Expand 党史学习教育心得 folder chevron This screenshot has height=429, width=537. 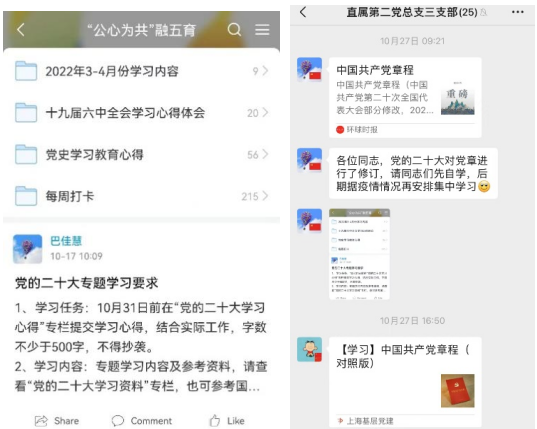(265, 154)
